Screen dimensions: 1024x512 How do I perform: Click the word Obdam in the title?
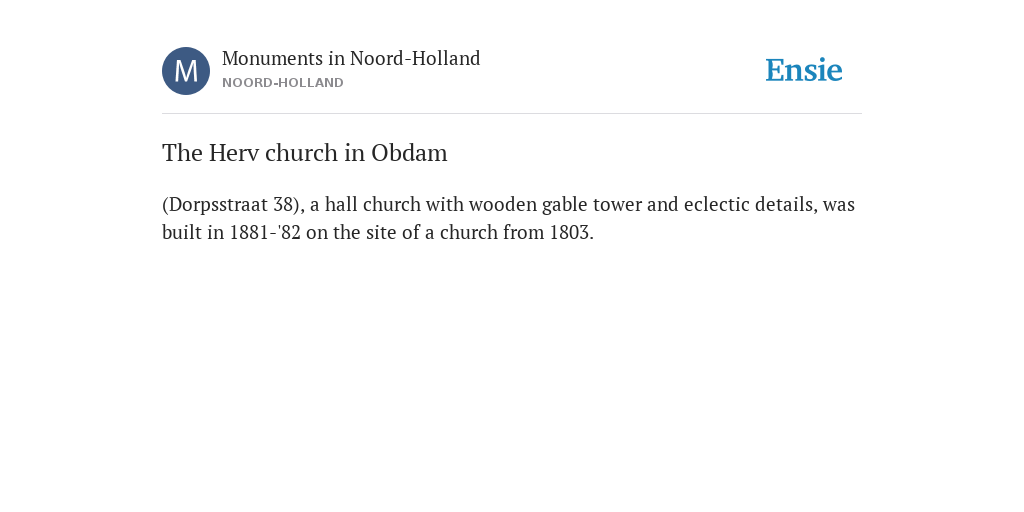(409, 153)
